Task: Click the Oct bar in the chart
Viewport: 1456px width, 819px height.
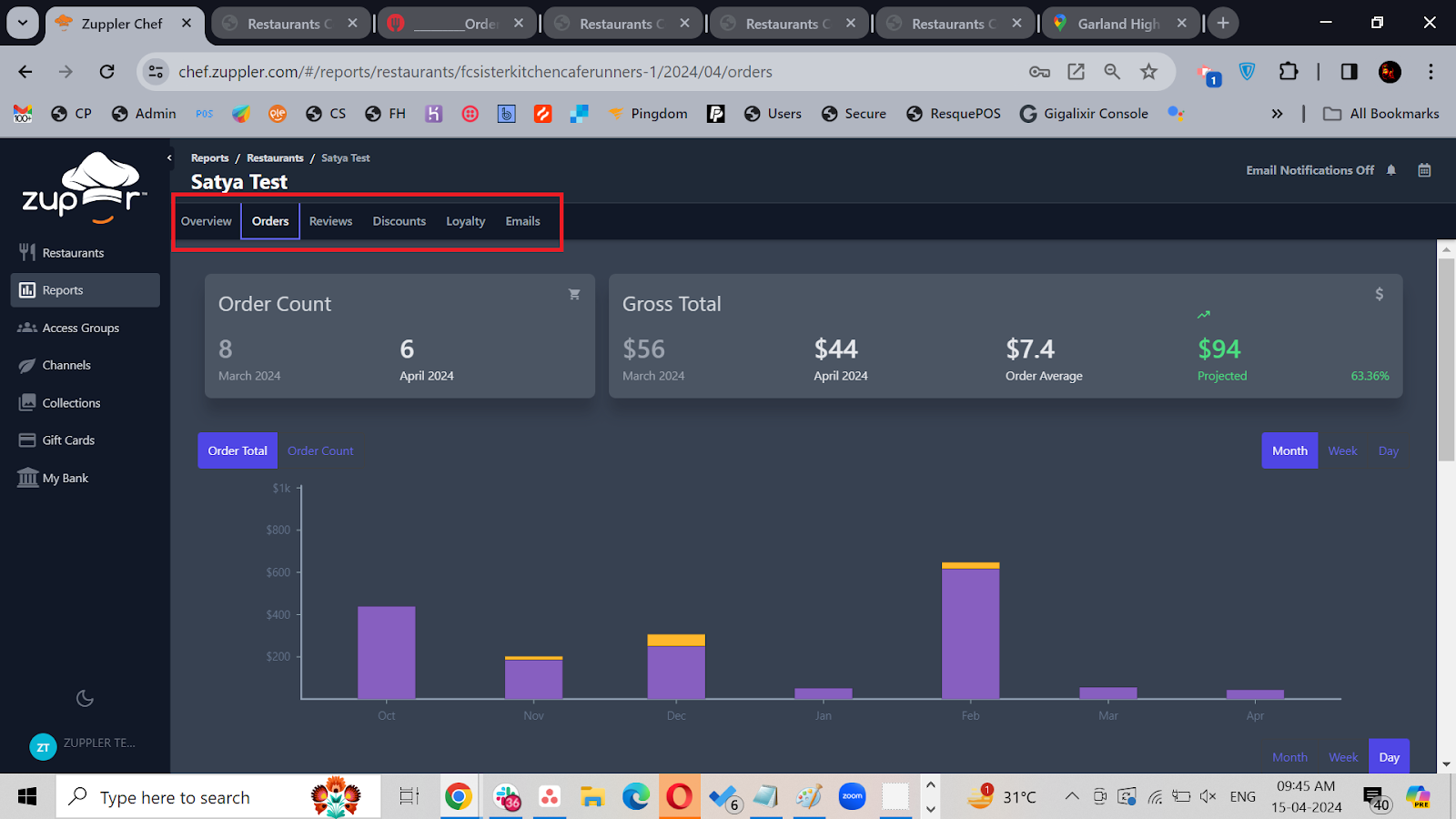Action: [387, 652]
